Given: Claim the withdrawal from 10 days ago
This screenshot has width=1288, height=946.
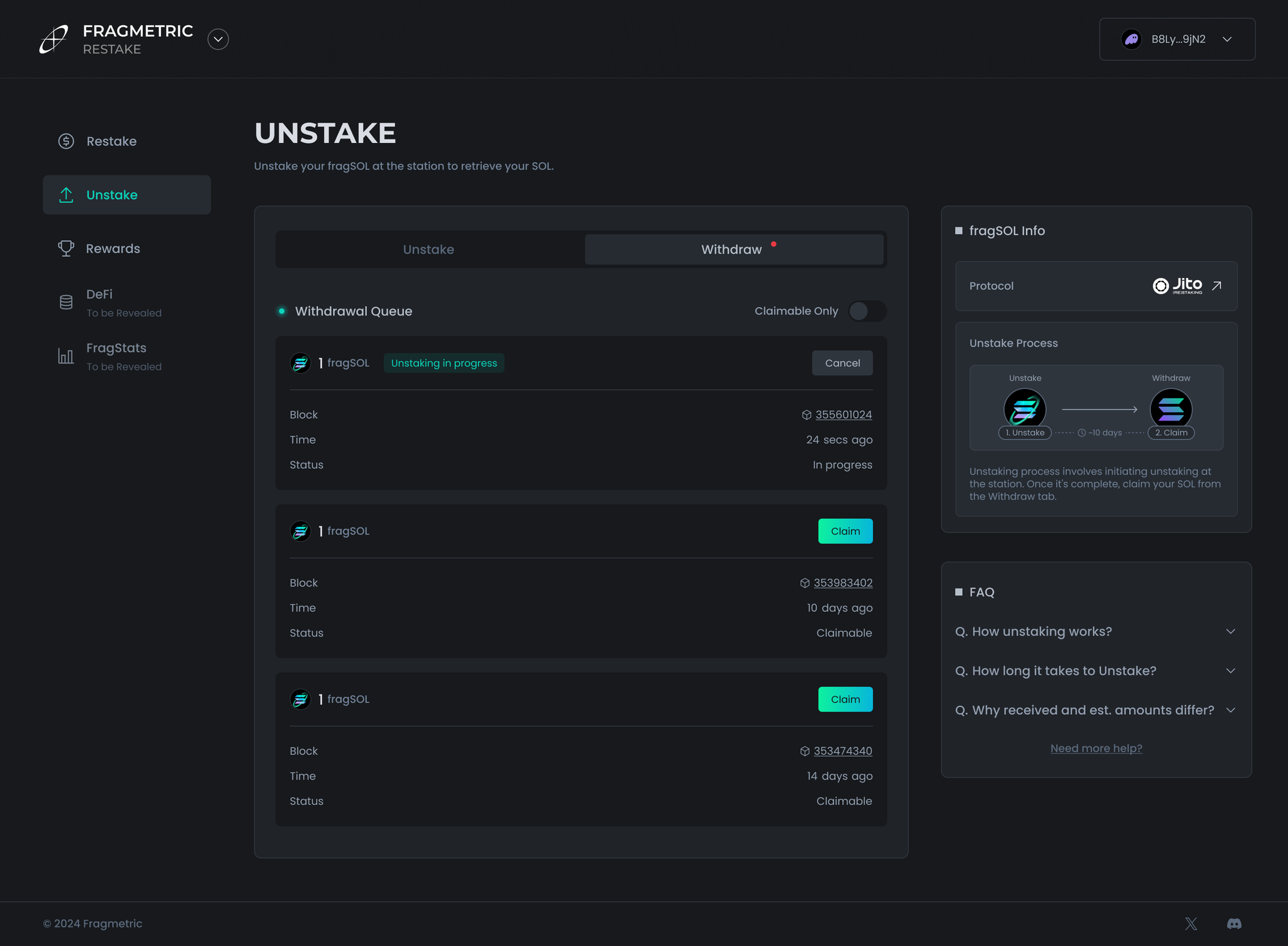Looking at the screenshot, I should 846,531.
